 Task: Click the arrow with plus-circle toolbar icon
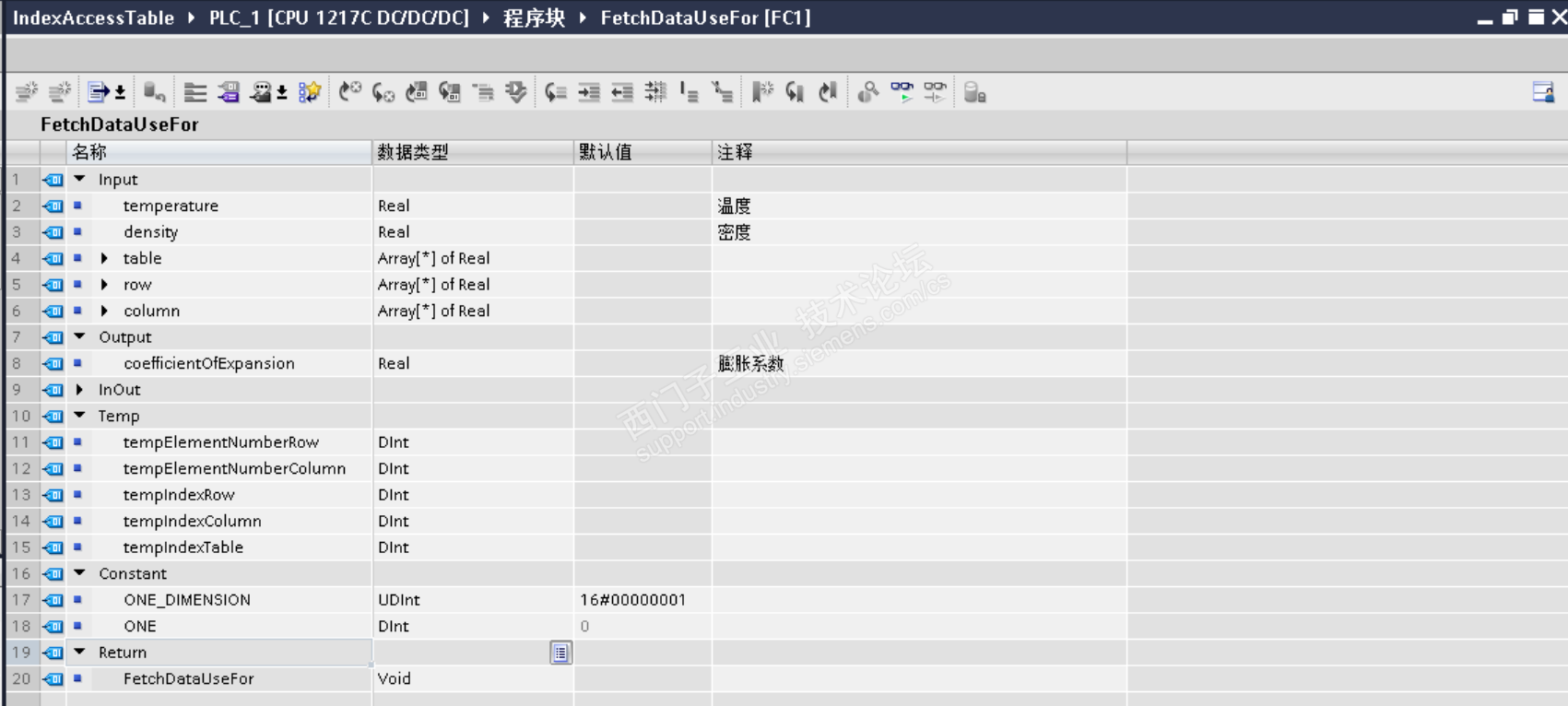(x=349, y=92)
